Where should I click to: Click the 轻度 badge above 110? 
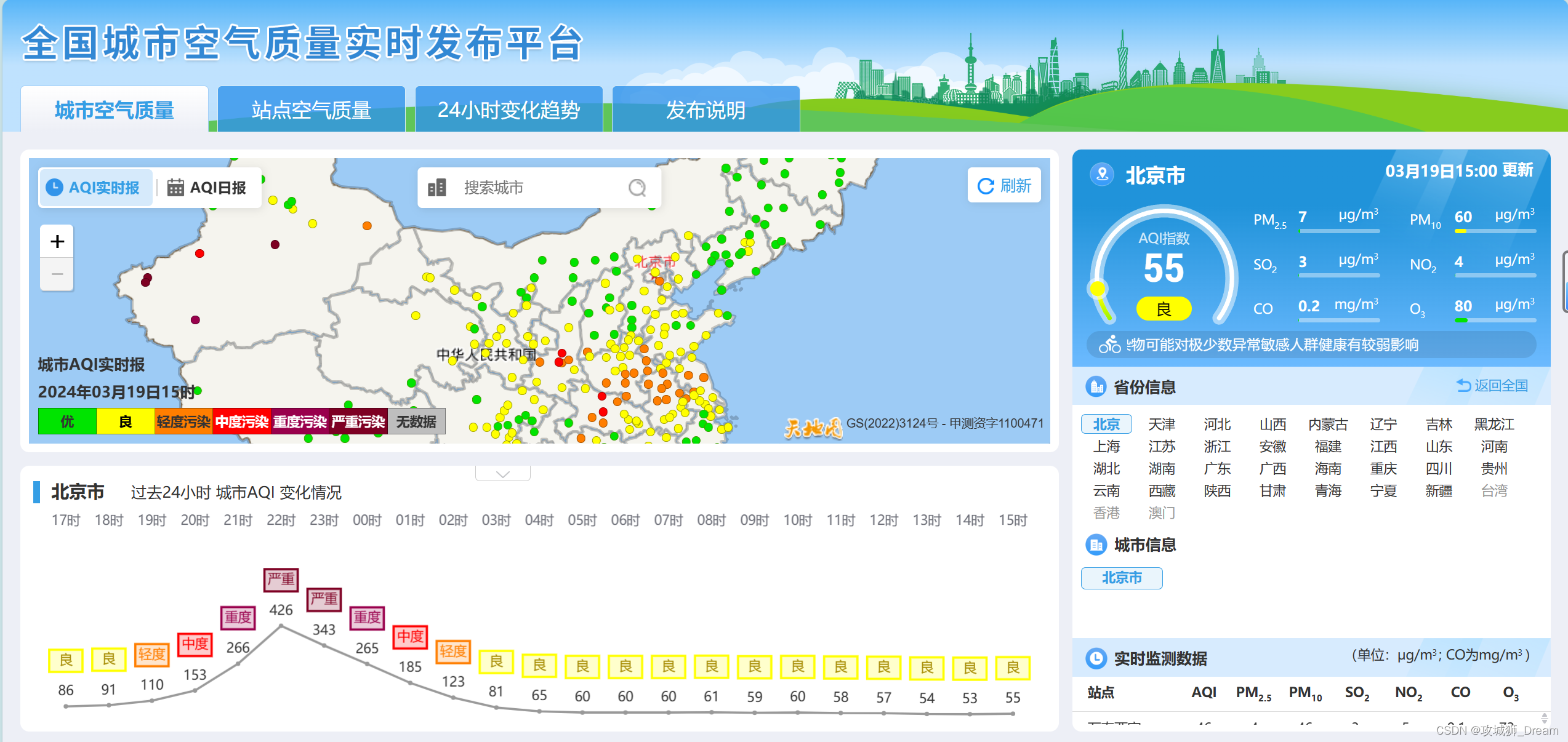(x=152, y=654)
